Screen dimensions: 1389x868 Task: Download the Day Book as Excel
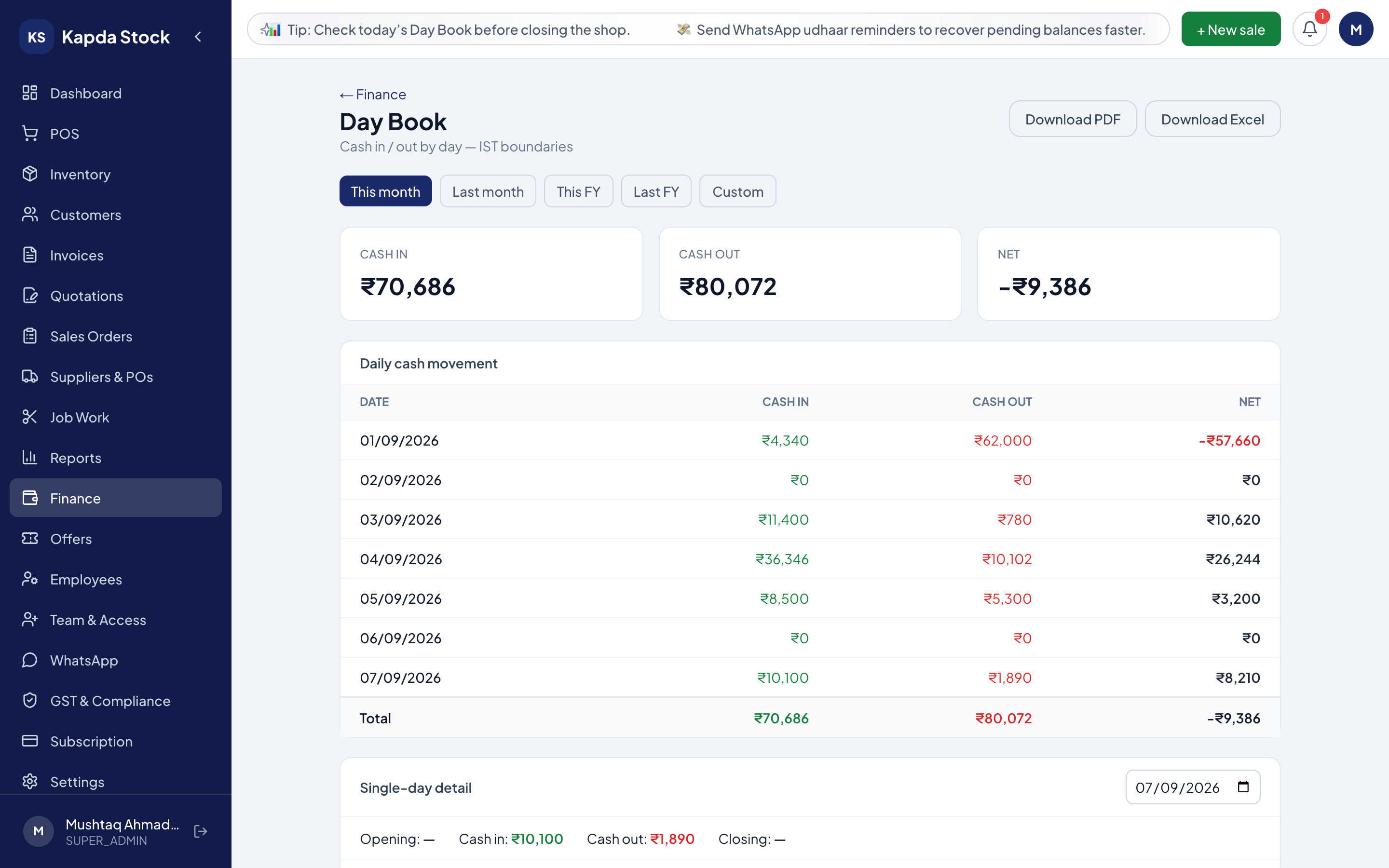[x=1212, y=119]
